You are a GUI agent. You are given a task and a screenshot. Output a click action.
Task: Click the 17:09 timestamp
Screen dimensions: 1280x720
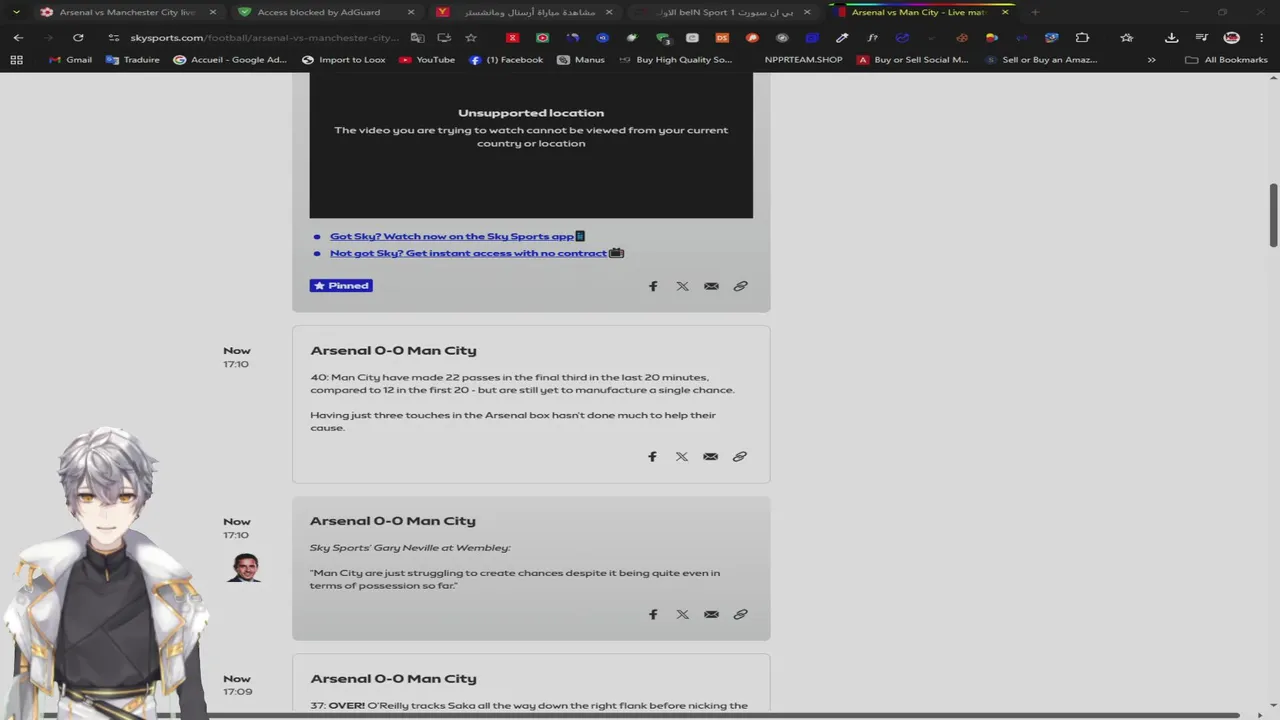click(x=237, y=692)
